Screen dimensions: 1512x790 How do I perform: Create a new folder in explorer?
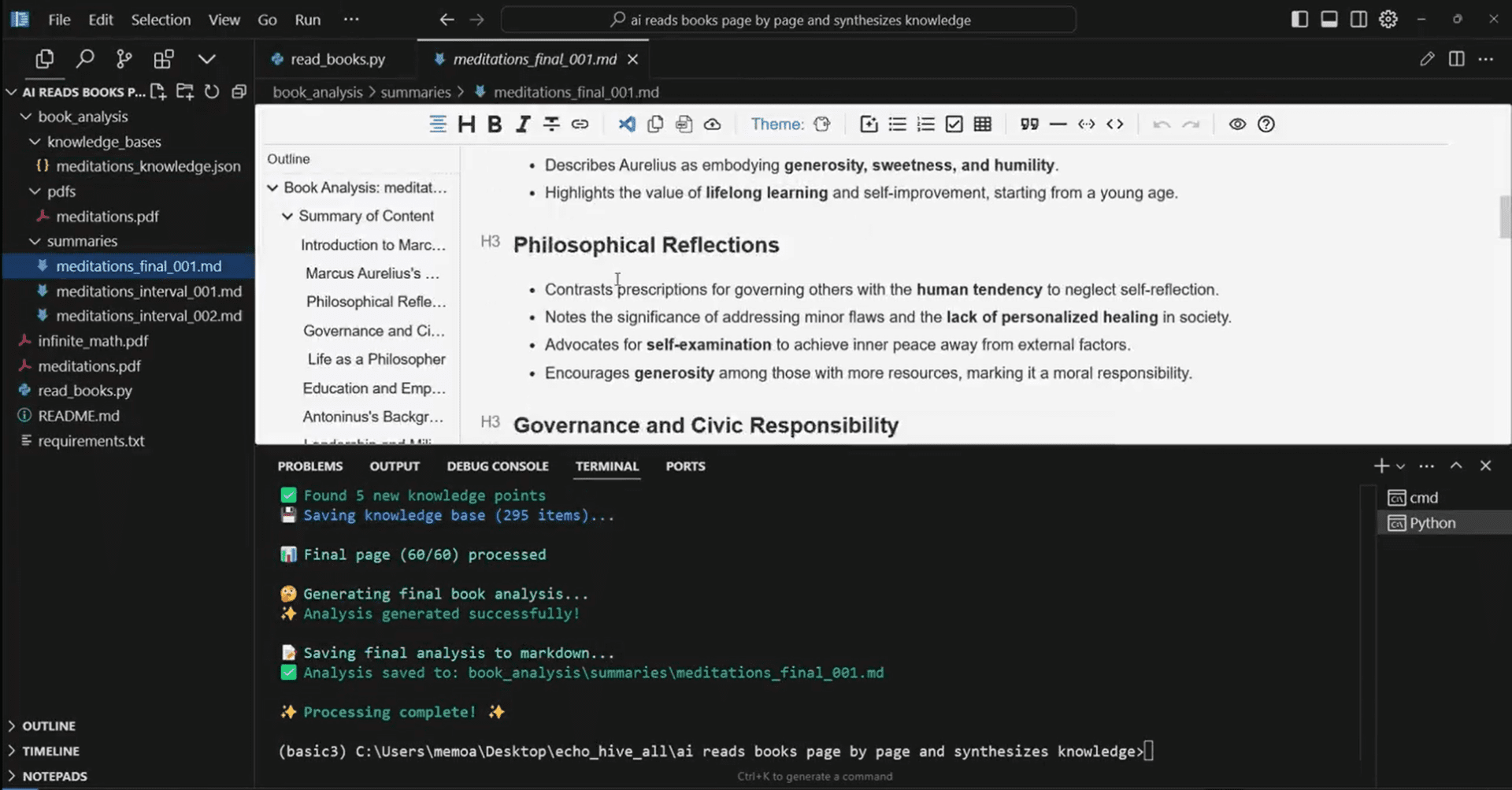click(185, 91)
